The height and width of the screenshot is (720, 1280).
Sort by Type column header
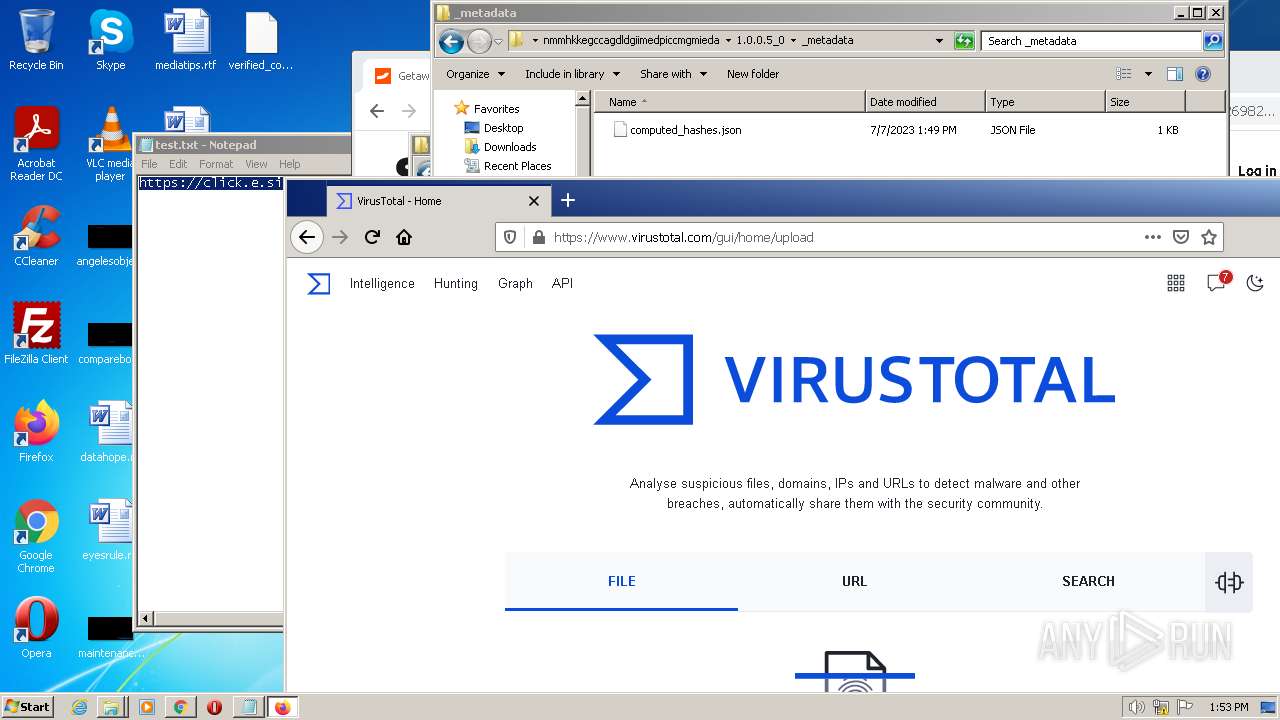point(1045,102)
